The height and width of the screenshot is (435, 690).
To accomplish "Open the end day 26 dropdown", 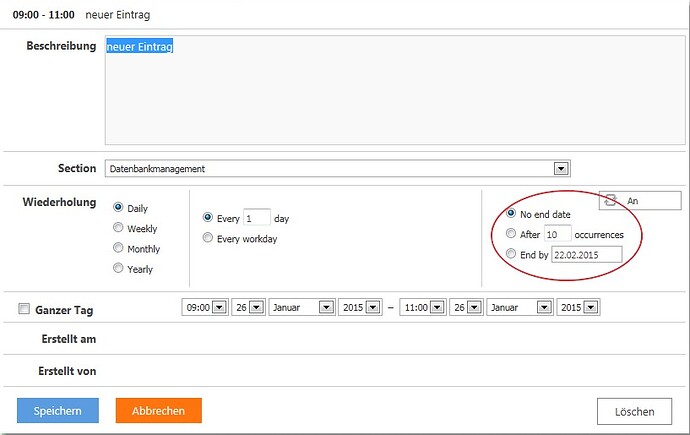I will coord(466,307).
